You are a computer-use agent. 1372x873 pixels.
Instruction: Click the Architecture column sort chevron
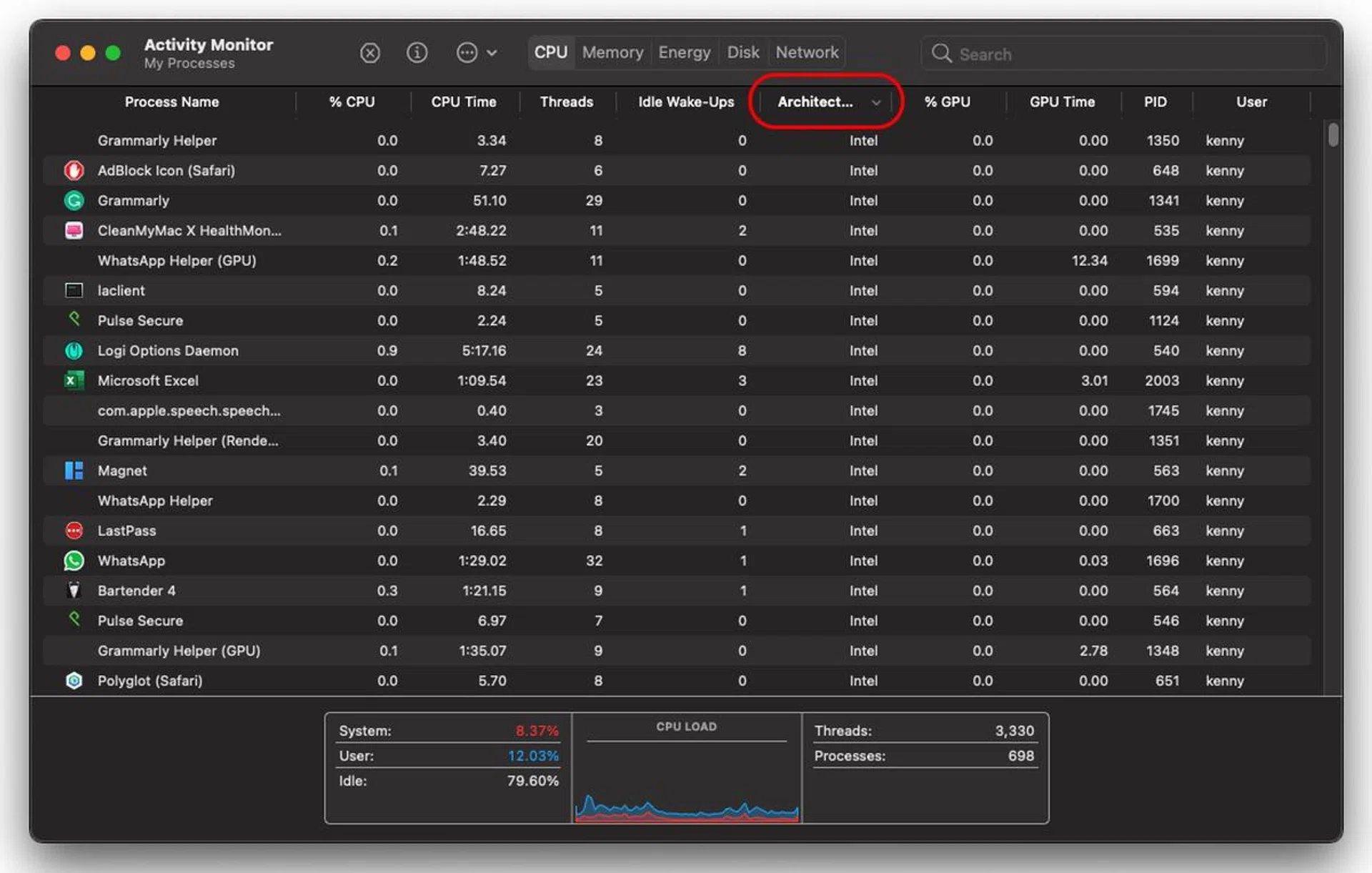pyautogui.click(x=875, y=102)
